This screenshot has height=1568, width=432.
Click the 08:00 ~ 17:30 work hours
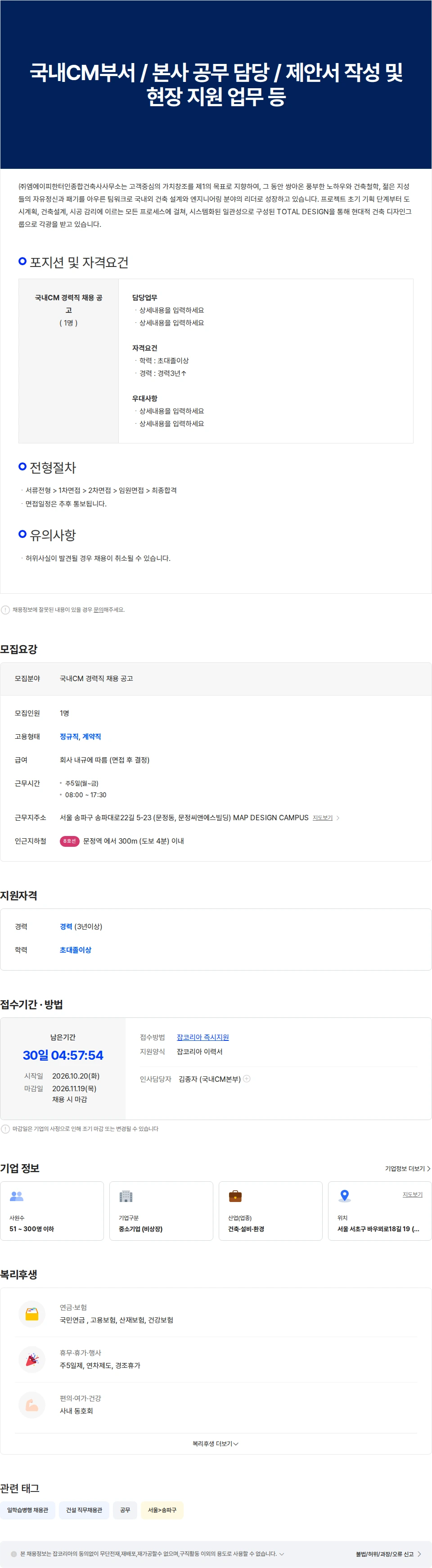(x=86, y=794)
